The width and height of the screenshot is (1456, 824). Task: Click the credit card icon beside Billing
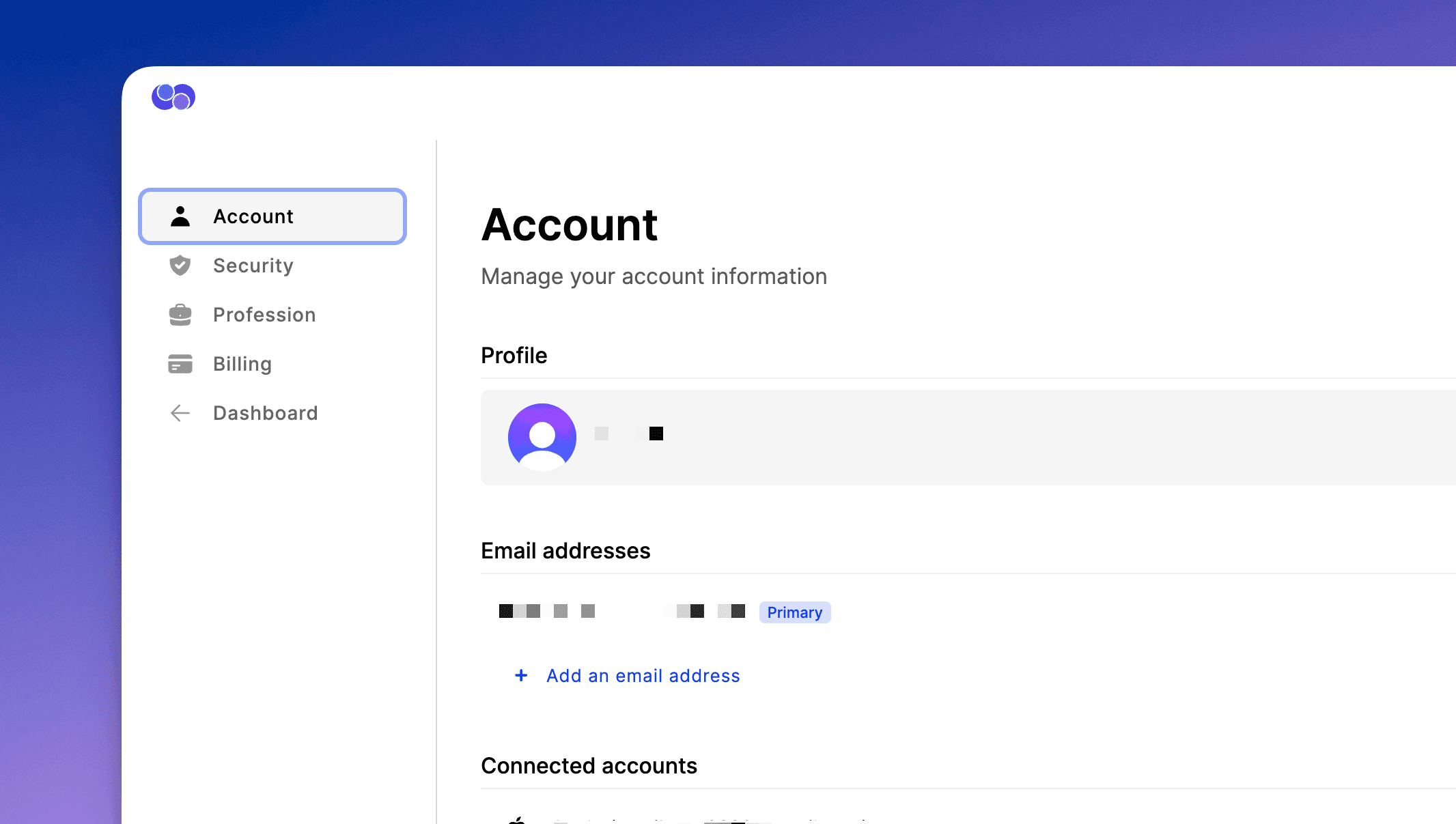pos(180,364)
